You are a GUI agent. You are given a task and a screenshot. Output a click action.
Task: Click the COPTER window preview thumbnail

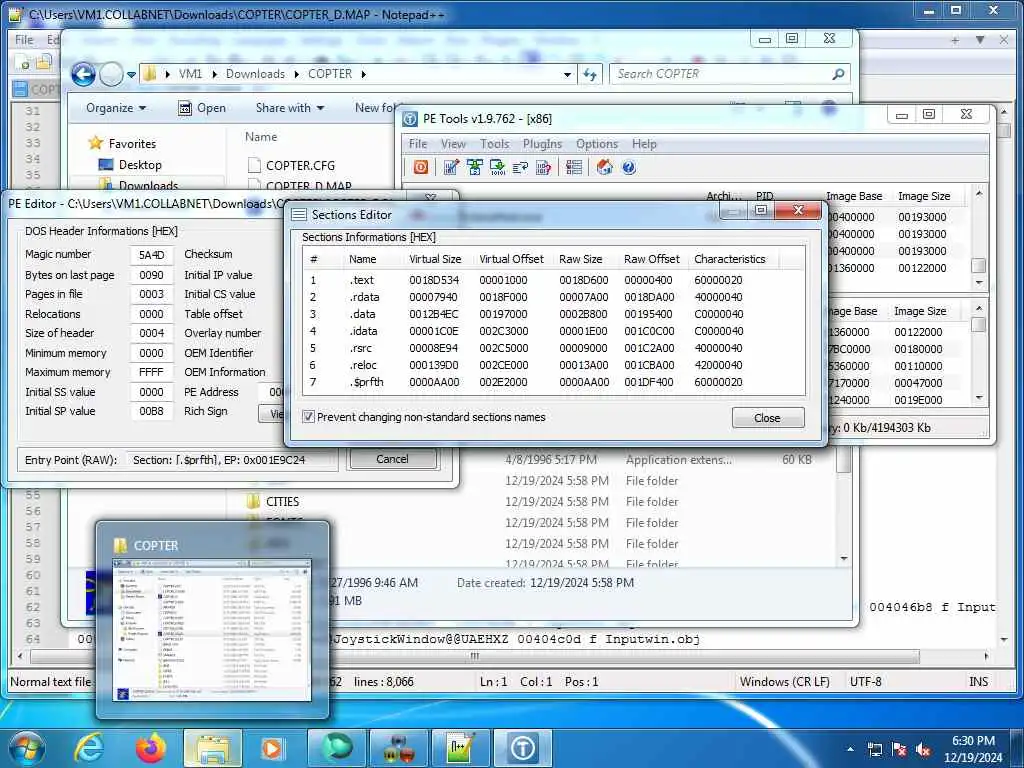212,630
